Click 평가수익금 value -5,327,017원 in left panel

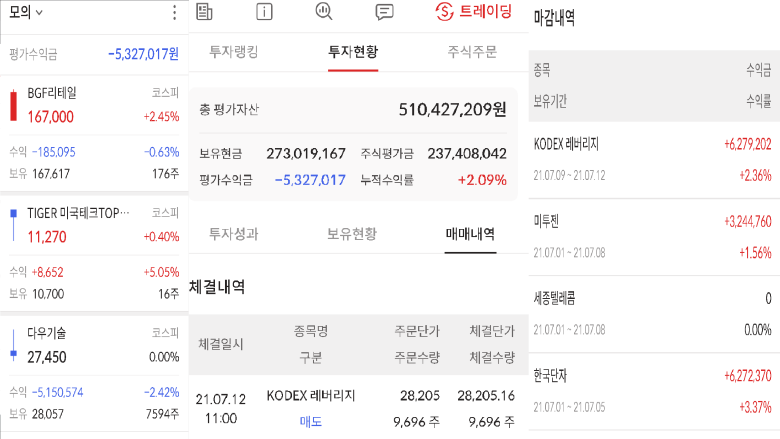pyautogui.click(x=143, y=54)
